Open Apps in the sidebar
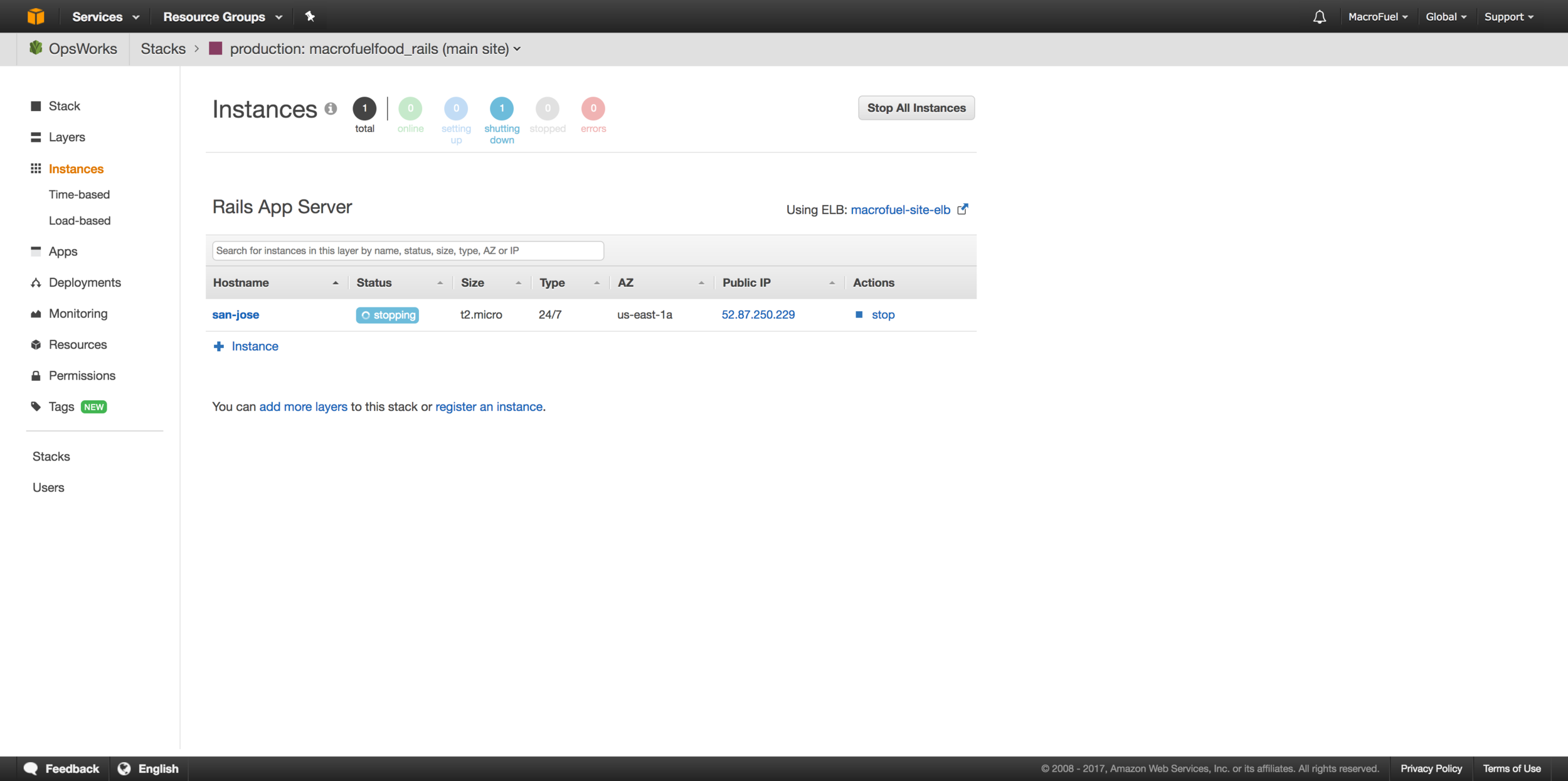The image size is (1568, 781). tap(63, 252)
